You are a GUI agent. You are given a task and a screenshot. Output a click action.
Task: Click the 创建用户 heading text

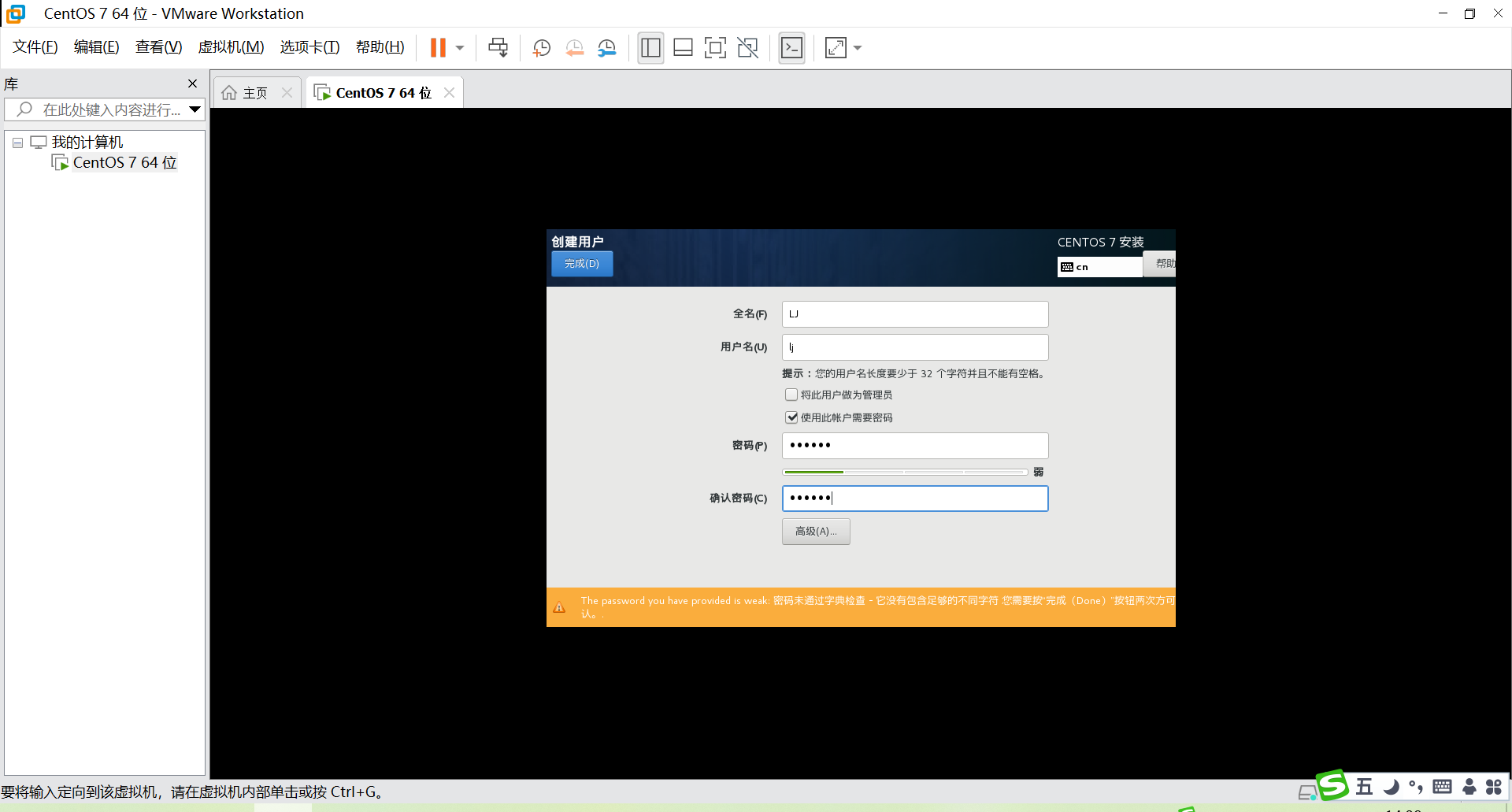pyautogui.click(x=577, y=242)
